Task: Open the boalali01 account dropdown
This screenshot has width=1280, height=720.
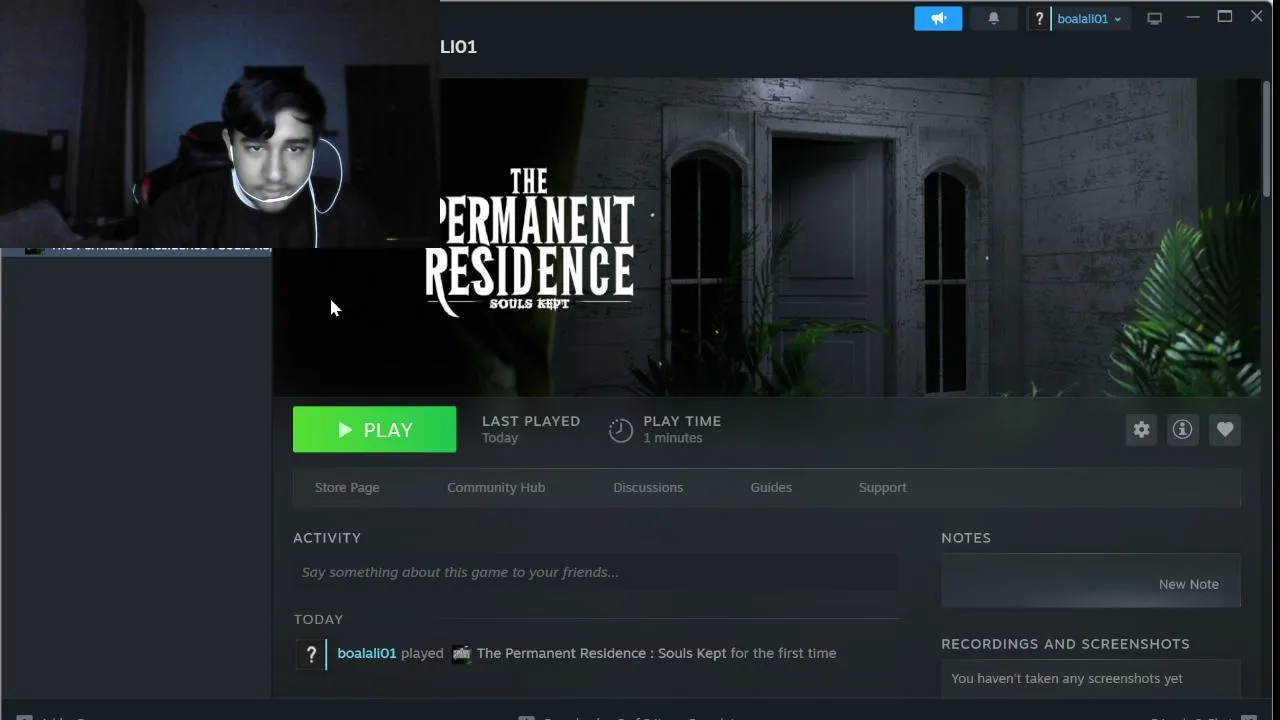Action: [x=1089, y=19]
